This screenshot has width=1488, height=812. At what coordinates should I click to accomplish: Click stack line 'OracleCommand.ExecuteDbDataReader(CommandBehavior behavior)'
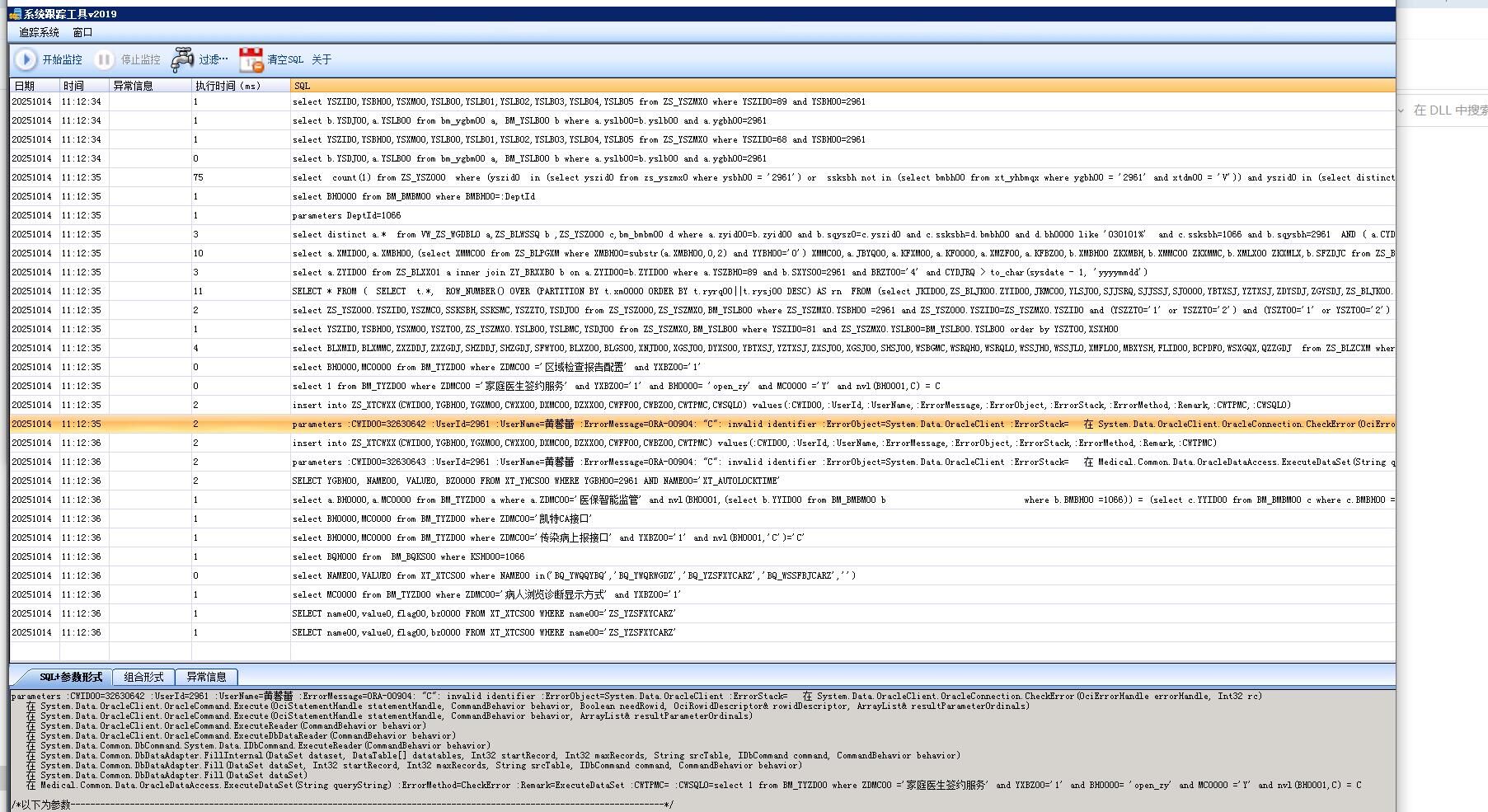coord(241,735)
